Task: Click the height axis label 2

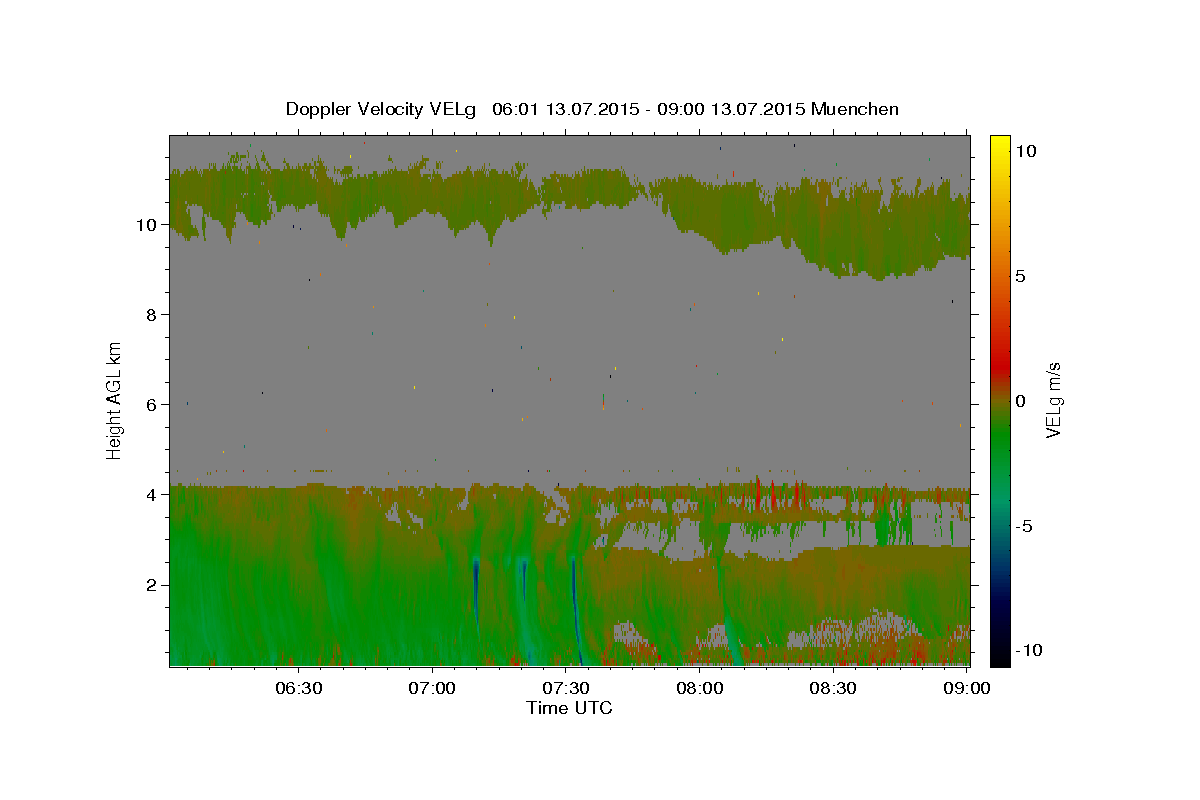Action: coord(151,585)
